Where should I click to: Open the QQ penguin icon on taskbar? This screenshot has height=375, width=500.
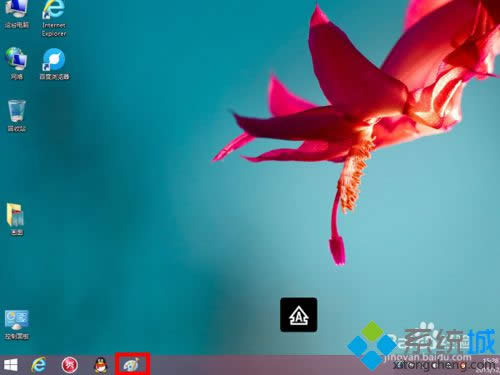pos(101,365)
